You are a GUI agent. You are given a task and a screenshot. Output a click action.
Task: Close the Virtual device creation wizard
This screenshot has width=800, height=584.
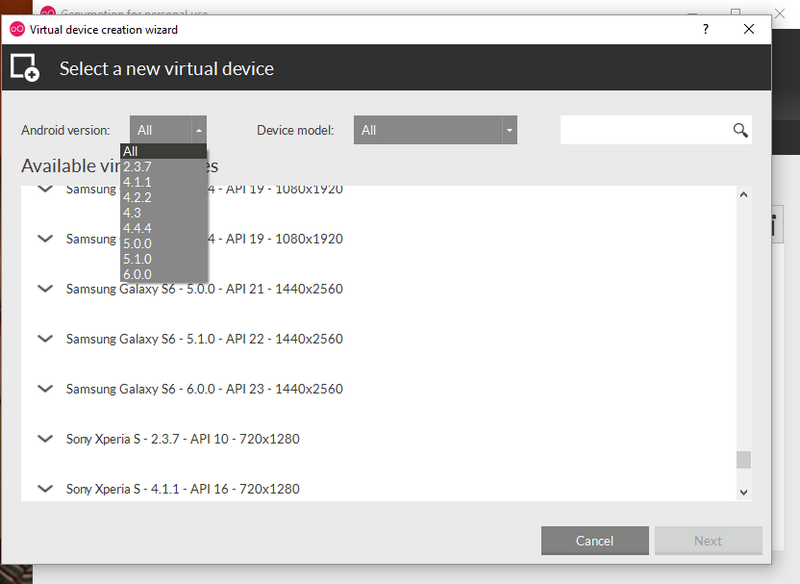[x=748, y=29]
